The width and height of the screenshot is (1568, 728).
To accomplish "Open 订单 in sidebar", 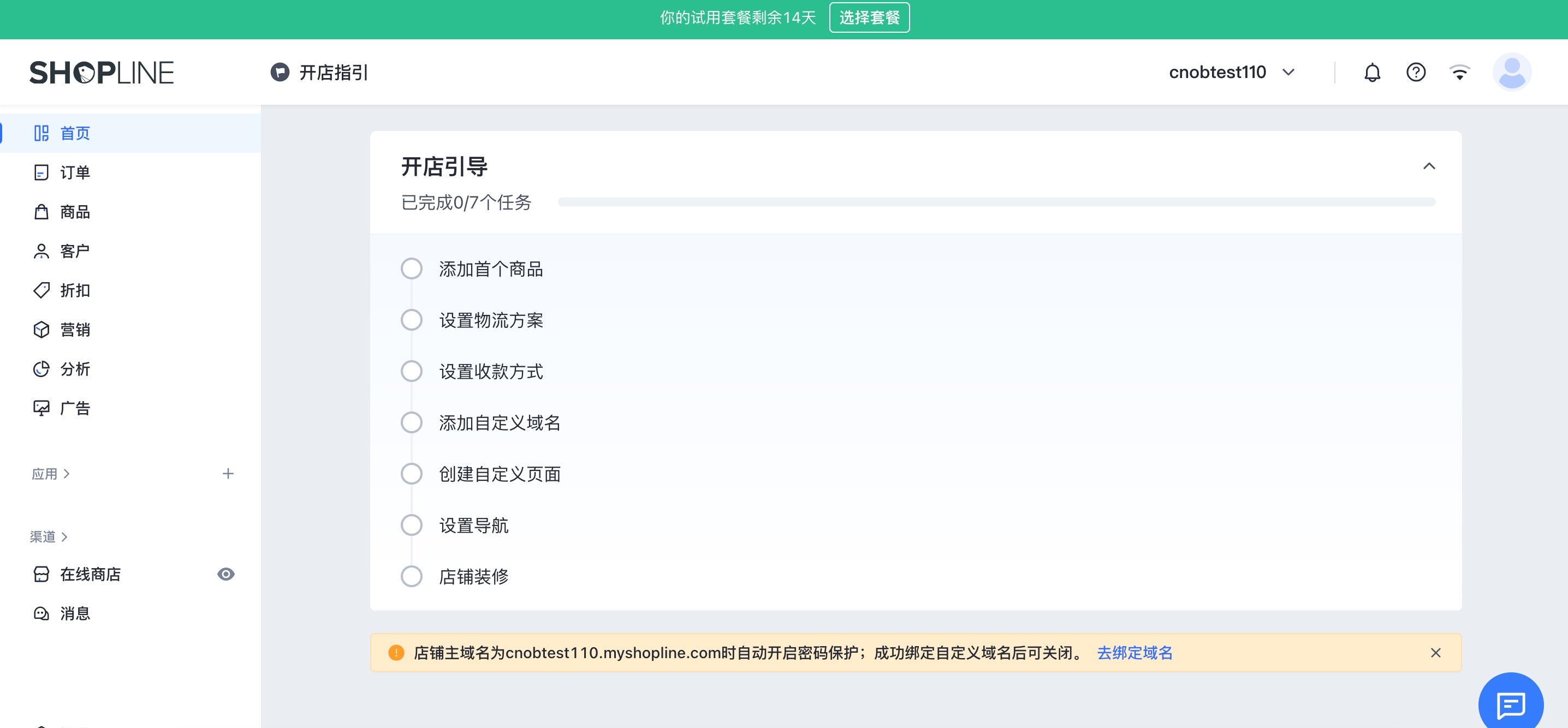I will tap(130, 173).
